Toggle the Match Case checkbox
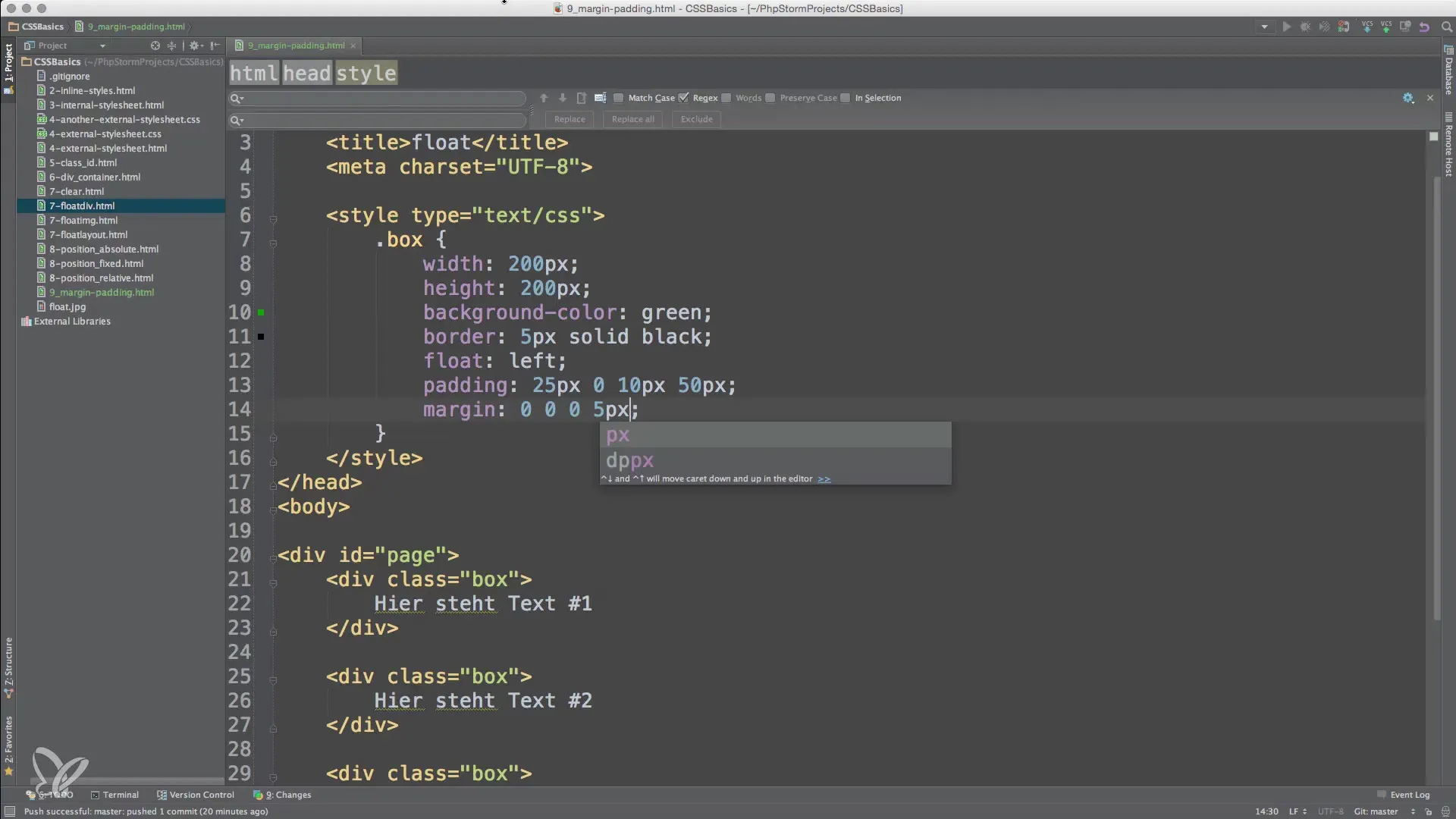 [619, 98]
